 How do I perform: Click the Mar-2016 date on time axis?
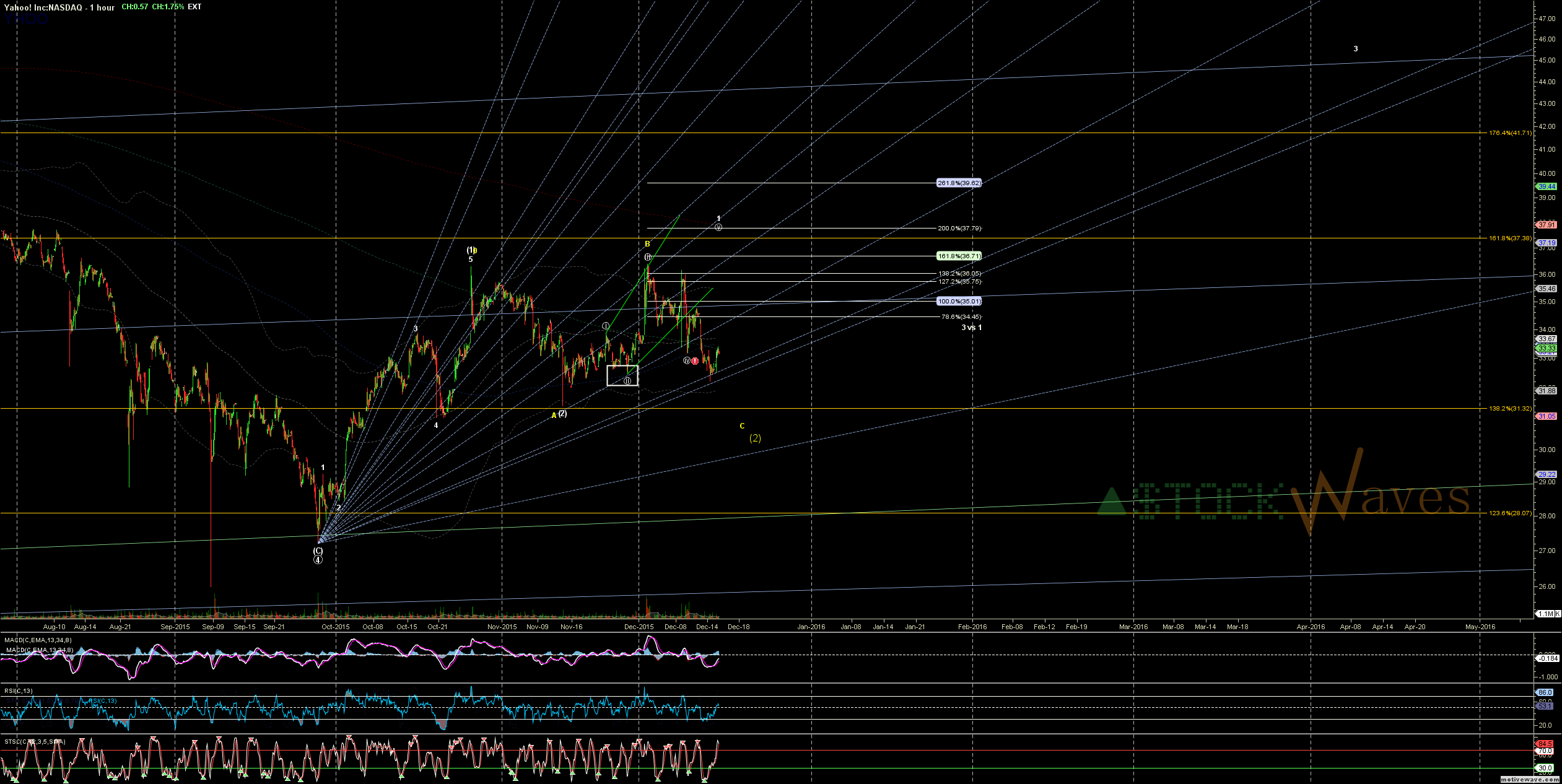[1133, 627]
